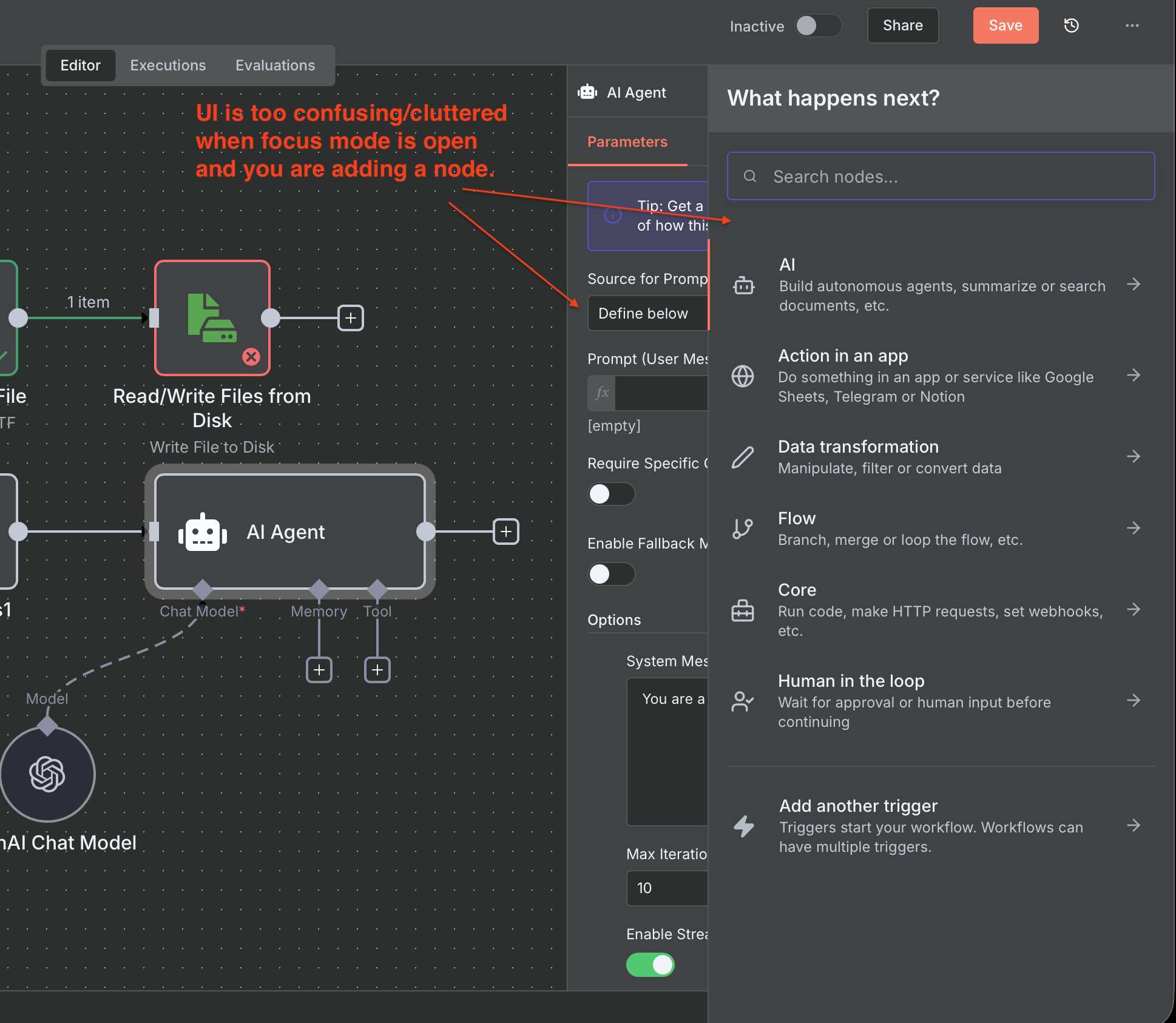This screenshot has width=1176, height=1023.
Task: Click plus after AI Agent output
Action: pos(505,532)
